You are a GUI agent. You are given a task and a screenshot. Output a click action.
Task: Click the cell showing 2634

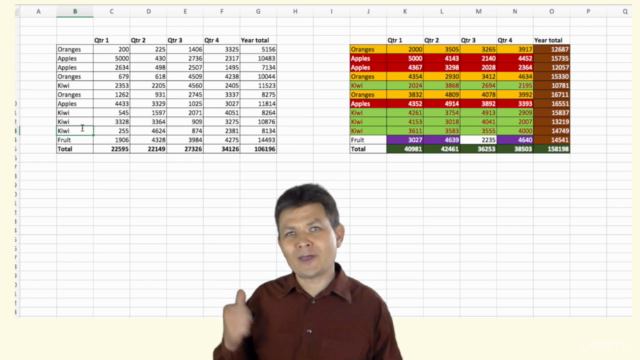point(111,67)
